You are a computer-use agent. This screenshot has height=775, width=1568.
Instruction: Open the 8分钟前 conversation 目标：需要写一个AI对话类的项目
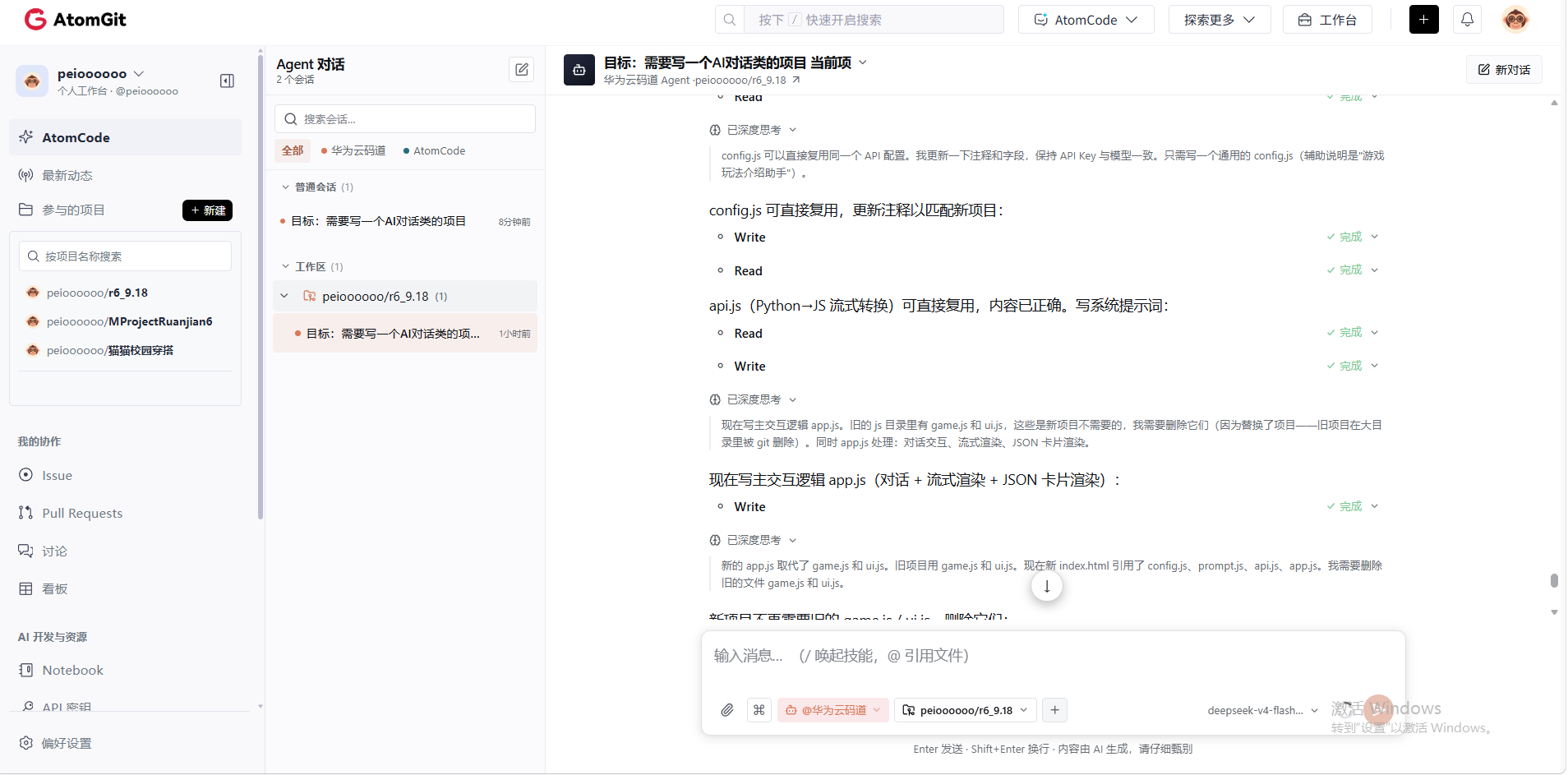pyautogui.click(x=405, y=221)
